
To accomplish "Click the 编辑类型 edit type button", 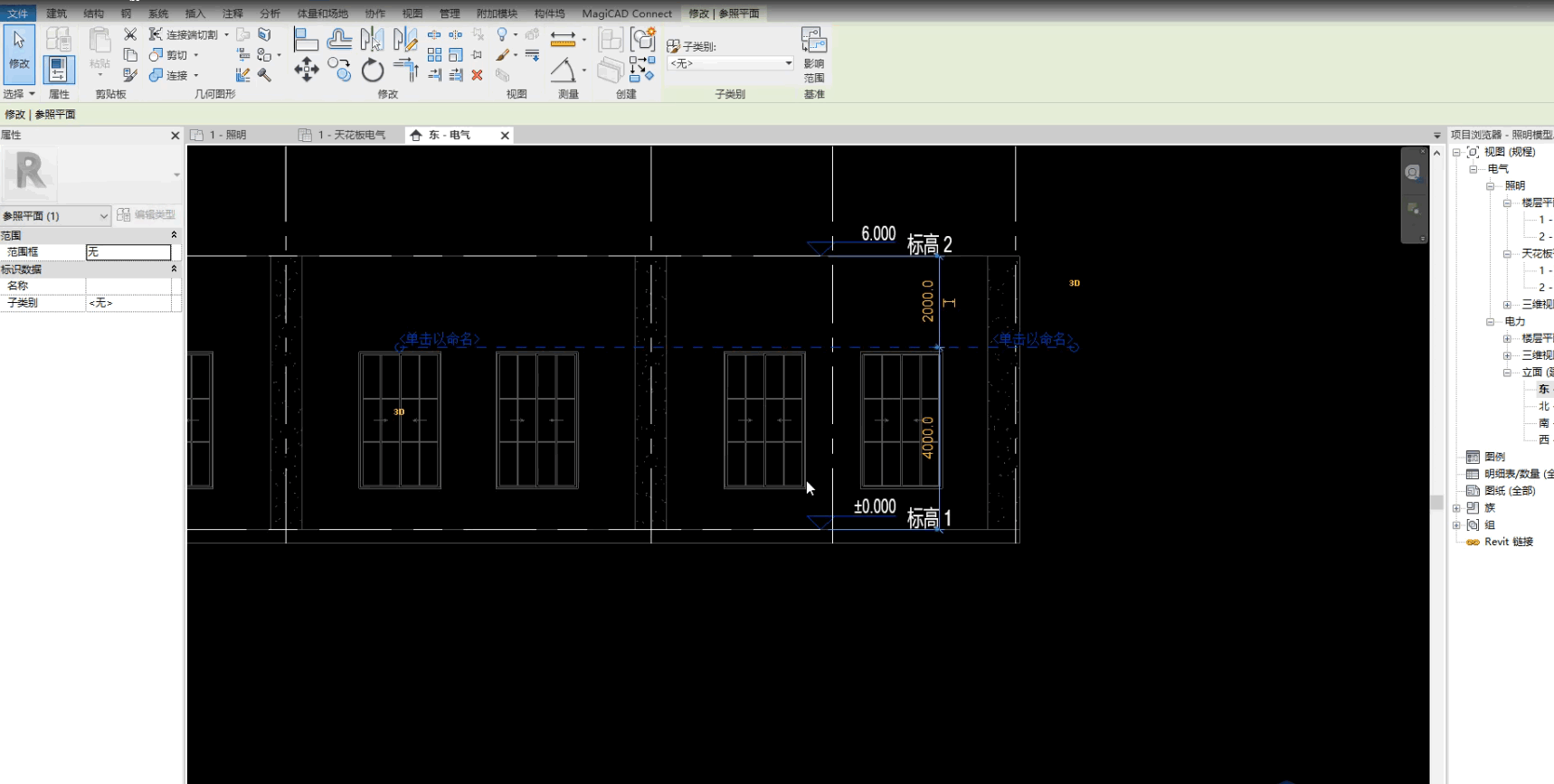I will click(147, 215).
